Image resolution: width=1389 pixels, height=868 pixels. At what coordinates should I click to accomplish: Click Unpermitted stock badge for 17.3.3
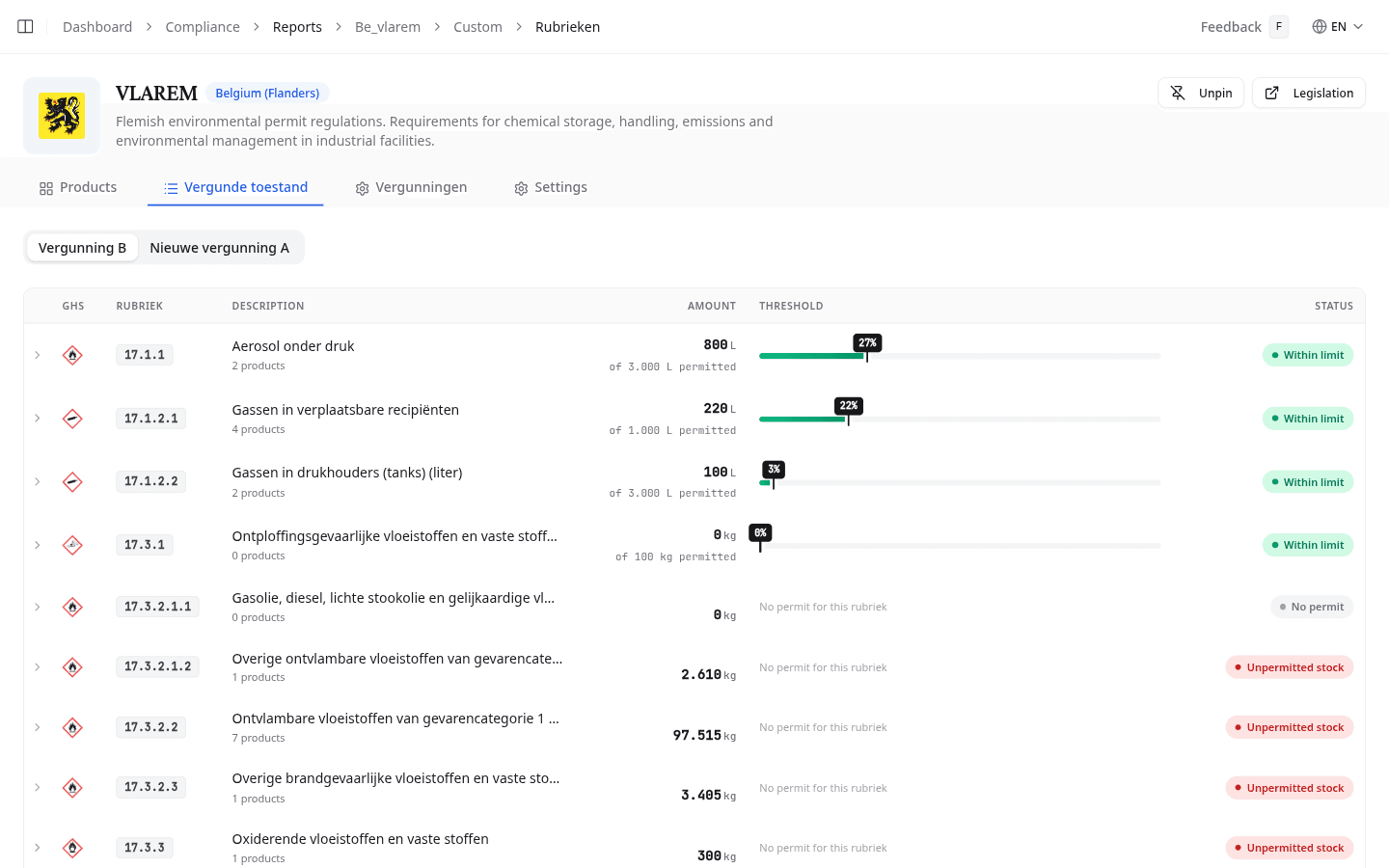click(1290, 848)
